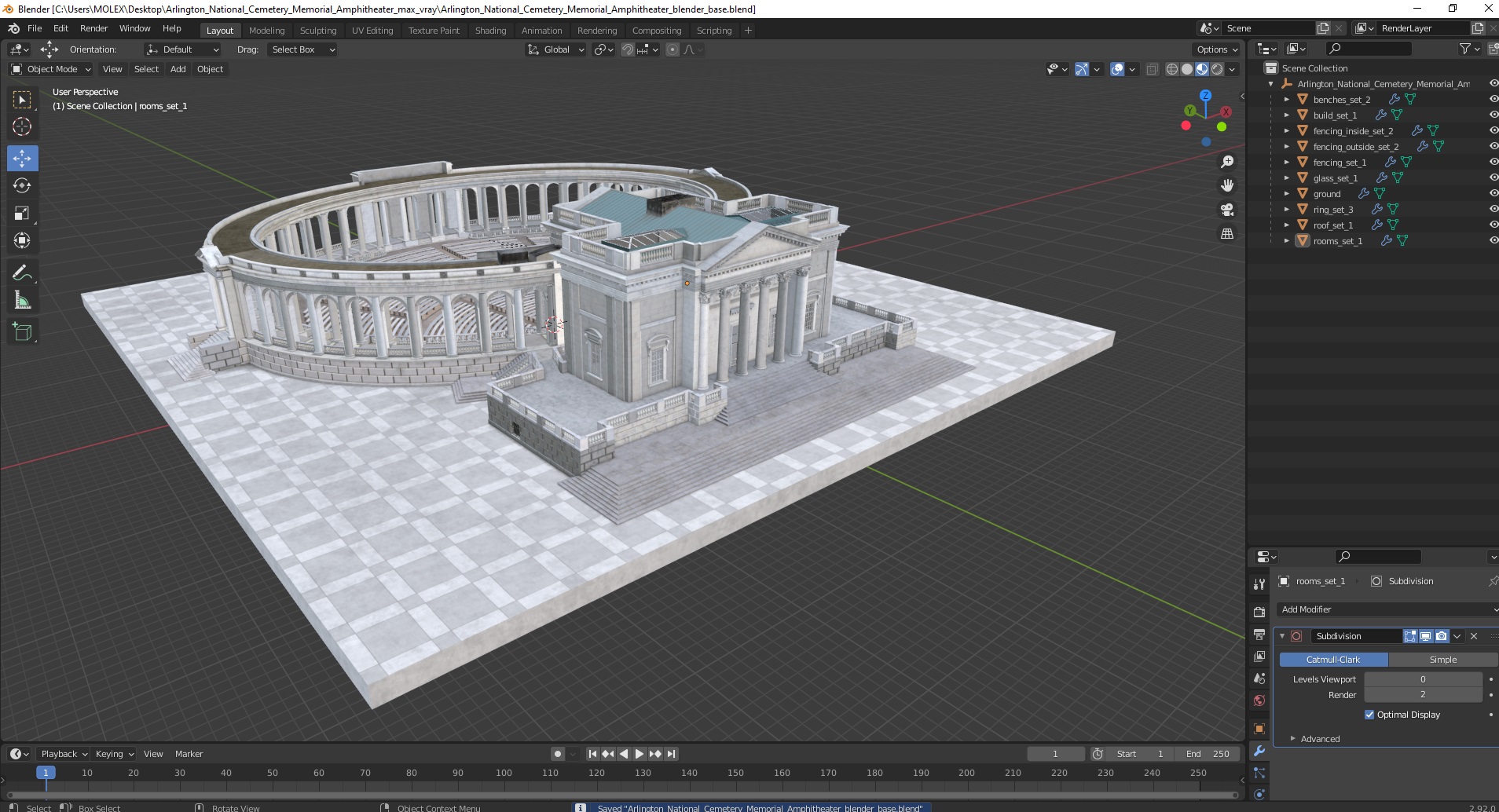
Task: Expand the Advanced section
Action: point(1320,739)
